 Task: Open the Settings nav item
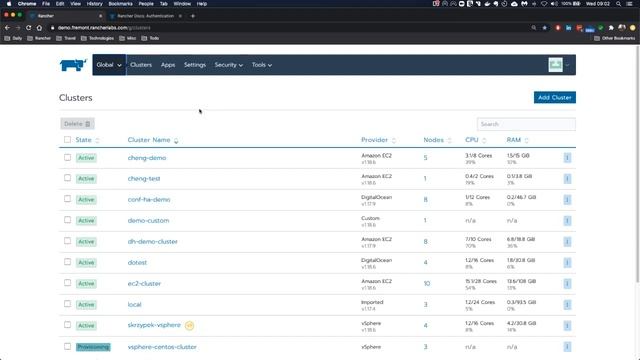pyautogui.click(x=195, y=65)
